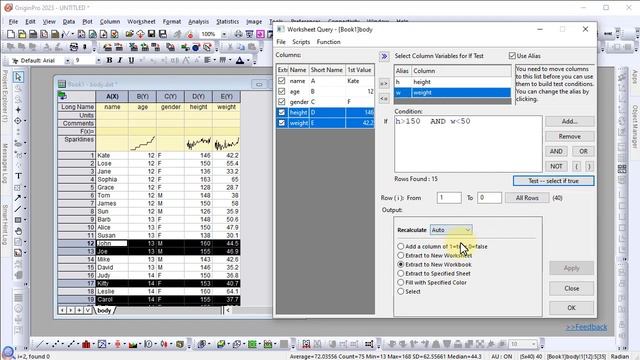Select Extract to Specified Sheet option

tap(401, 273)
